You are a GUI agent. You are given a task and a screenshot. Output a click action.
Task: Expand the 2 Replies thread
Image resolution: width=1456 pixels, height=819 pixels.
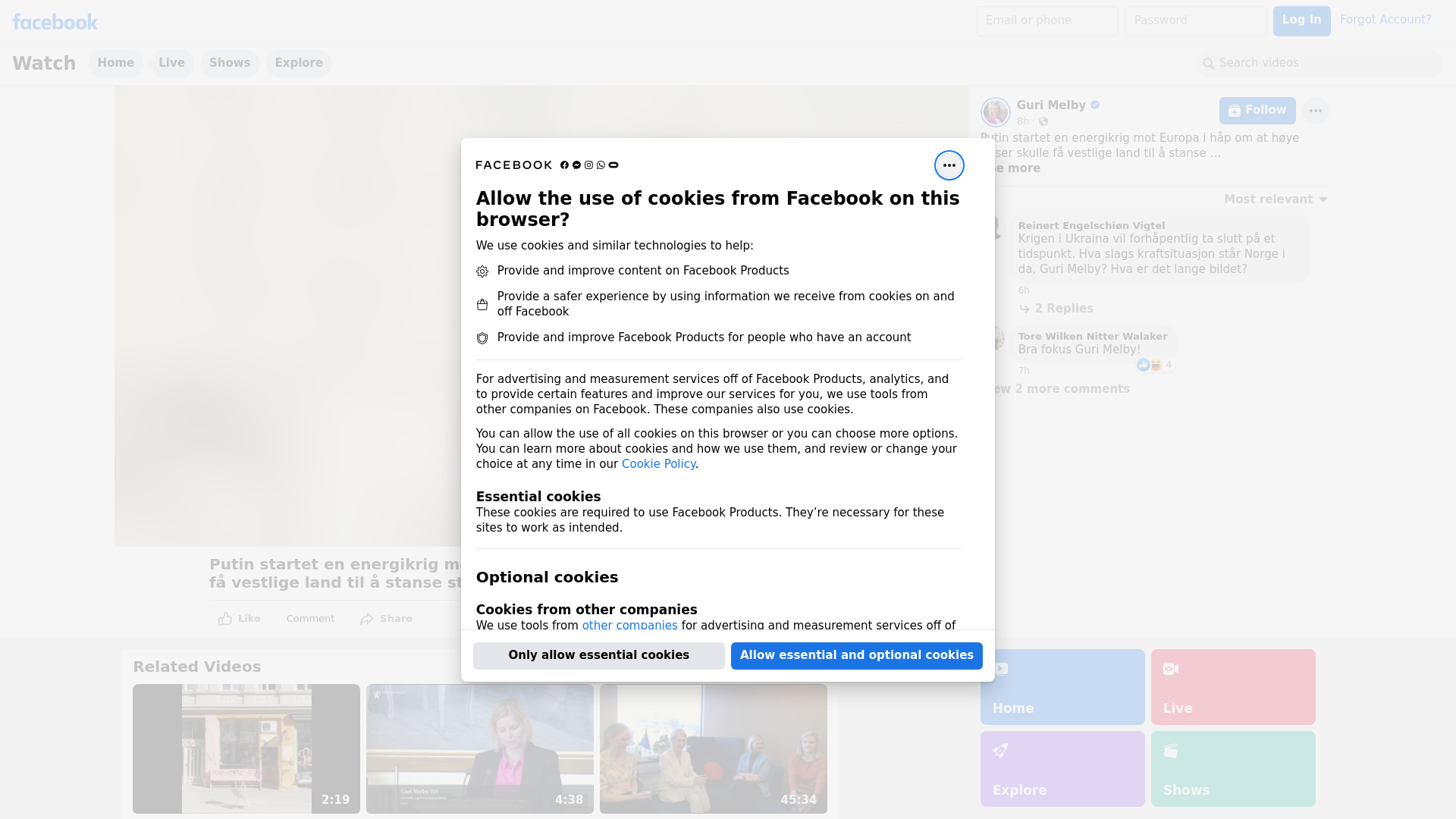pos(1063,309)
